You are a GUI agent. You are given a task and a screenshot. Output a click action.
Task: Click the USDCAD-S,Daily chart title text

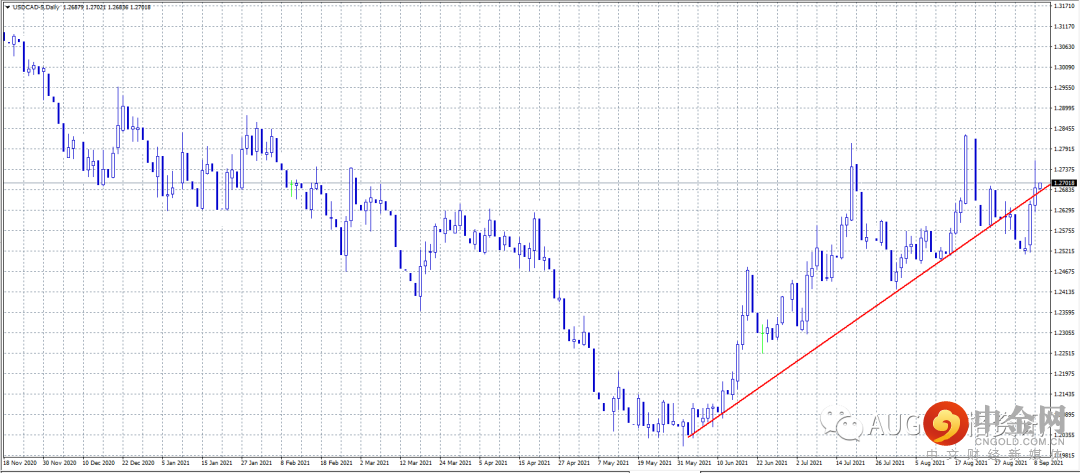pyautogui.click(x=36, y=7)
